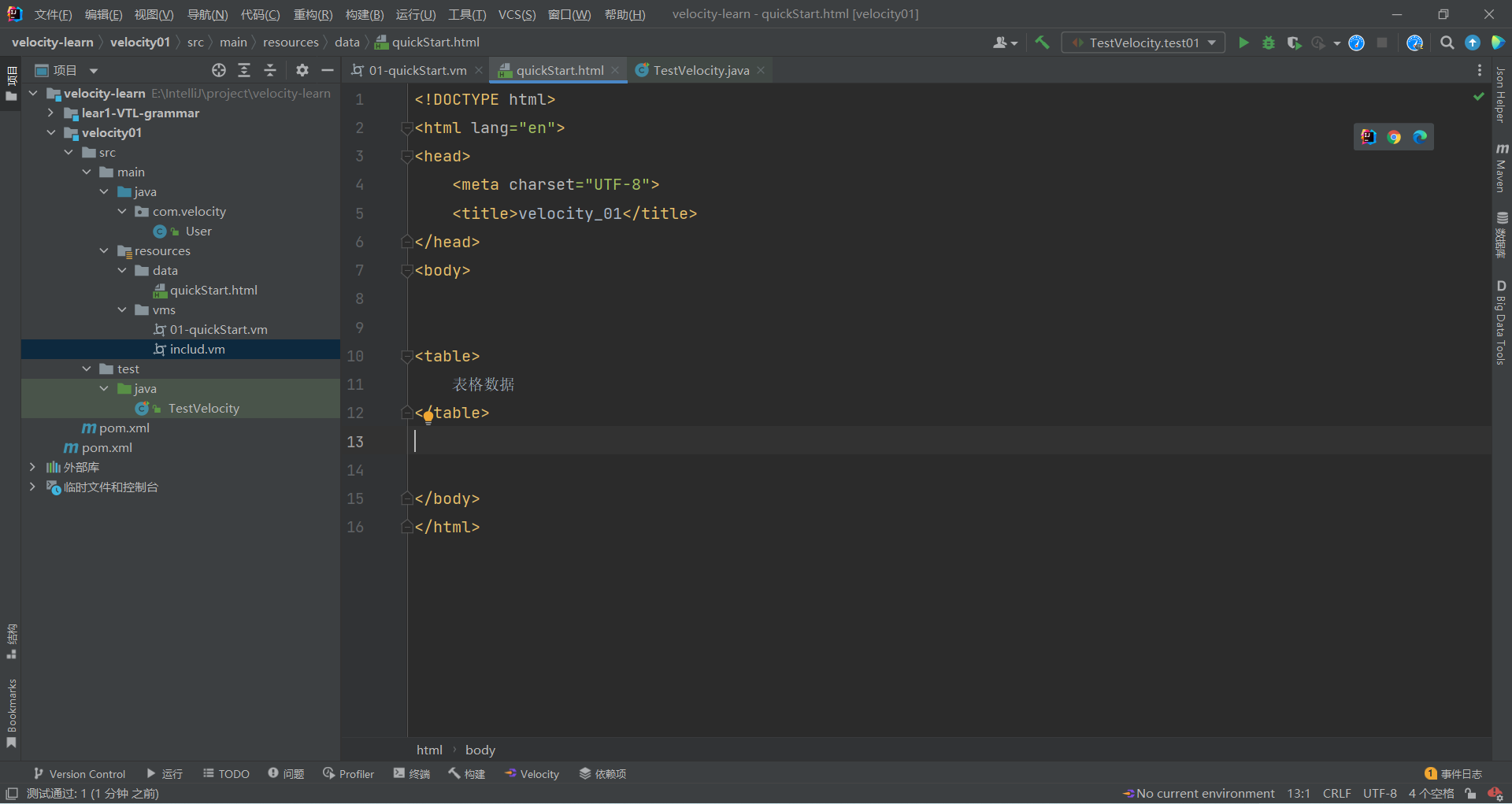Build project using the hammer icon
Image resolution: width=1512 pixels, height=804 pixels.
tap(1042, 43)
